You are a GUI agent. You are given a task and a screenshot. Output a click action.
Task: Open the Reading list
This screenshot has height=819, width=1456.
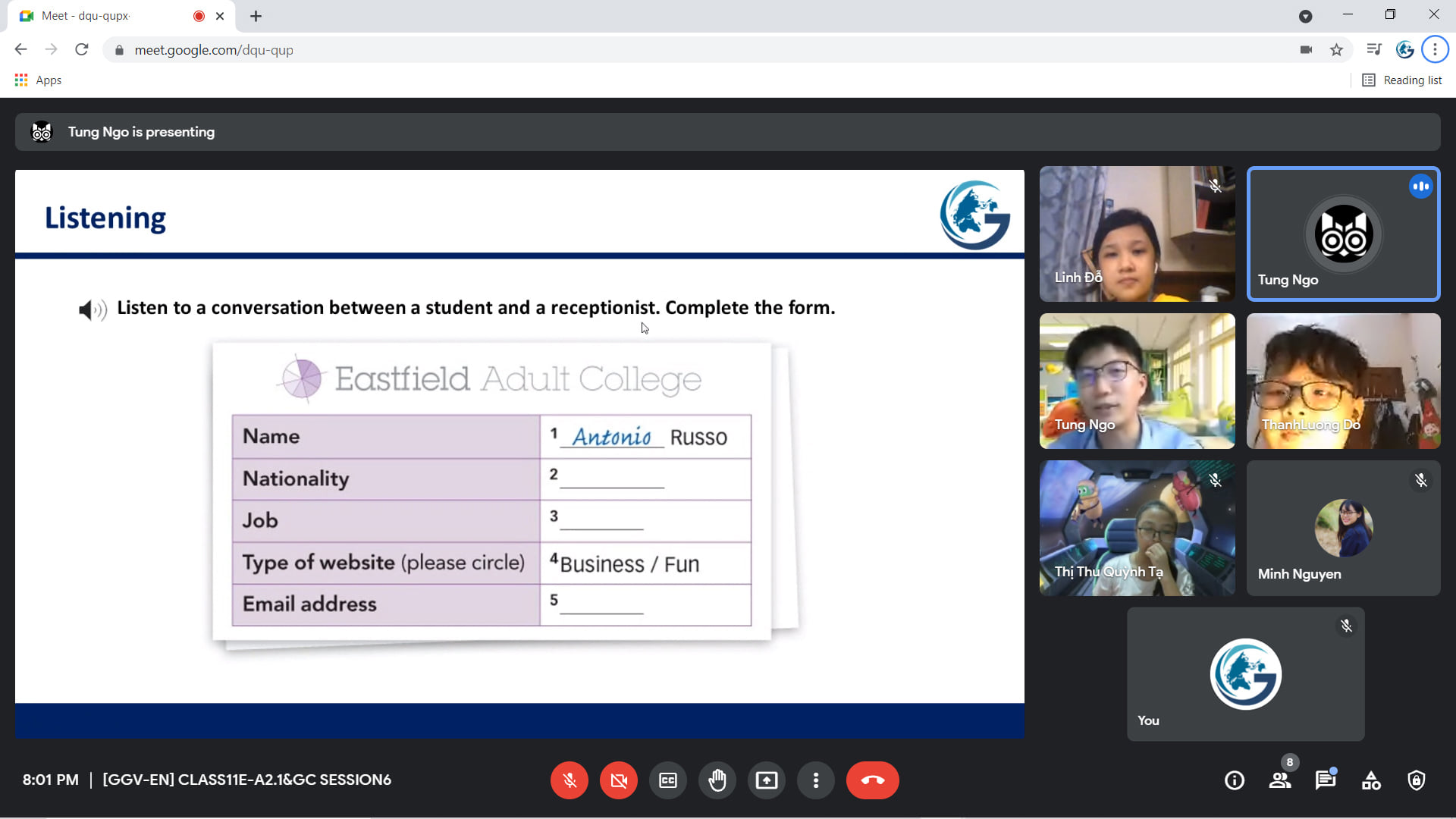1402,80
